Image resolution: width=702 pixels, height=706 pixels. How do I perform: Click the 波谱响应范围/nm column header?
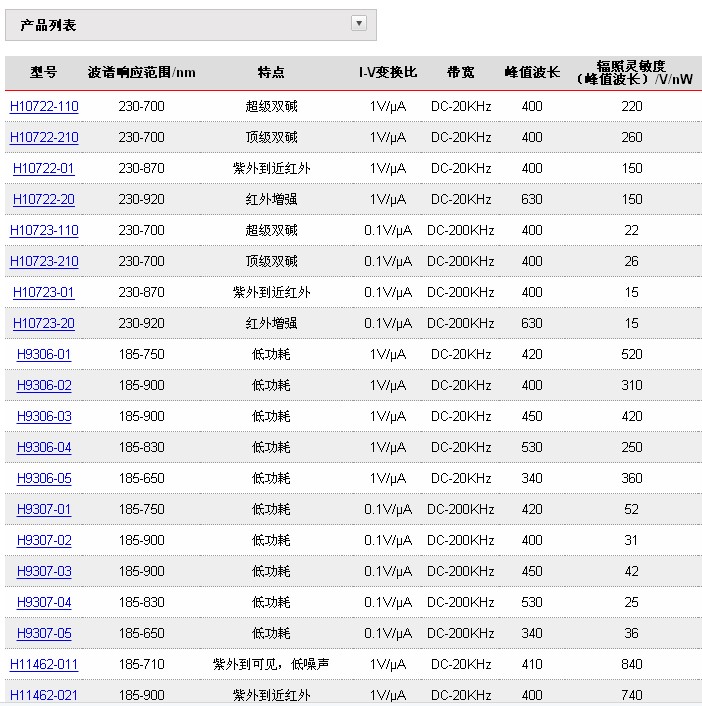click(x=141, y=72)
